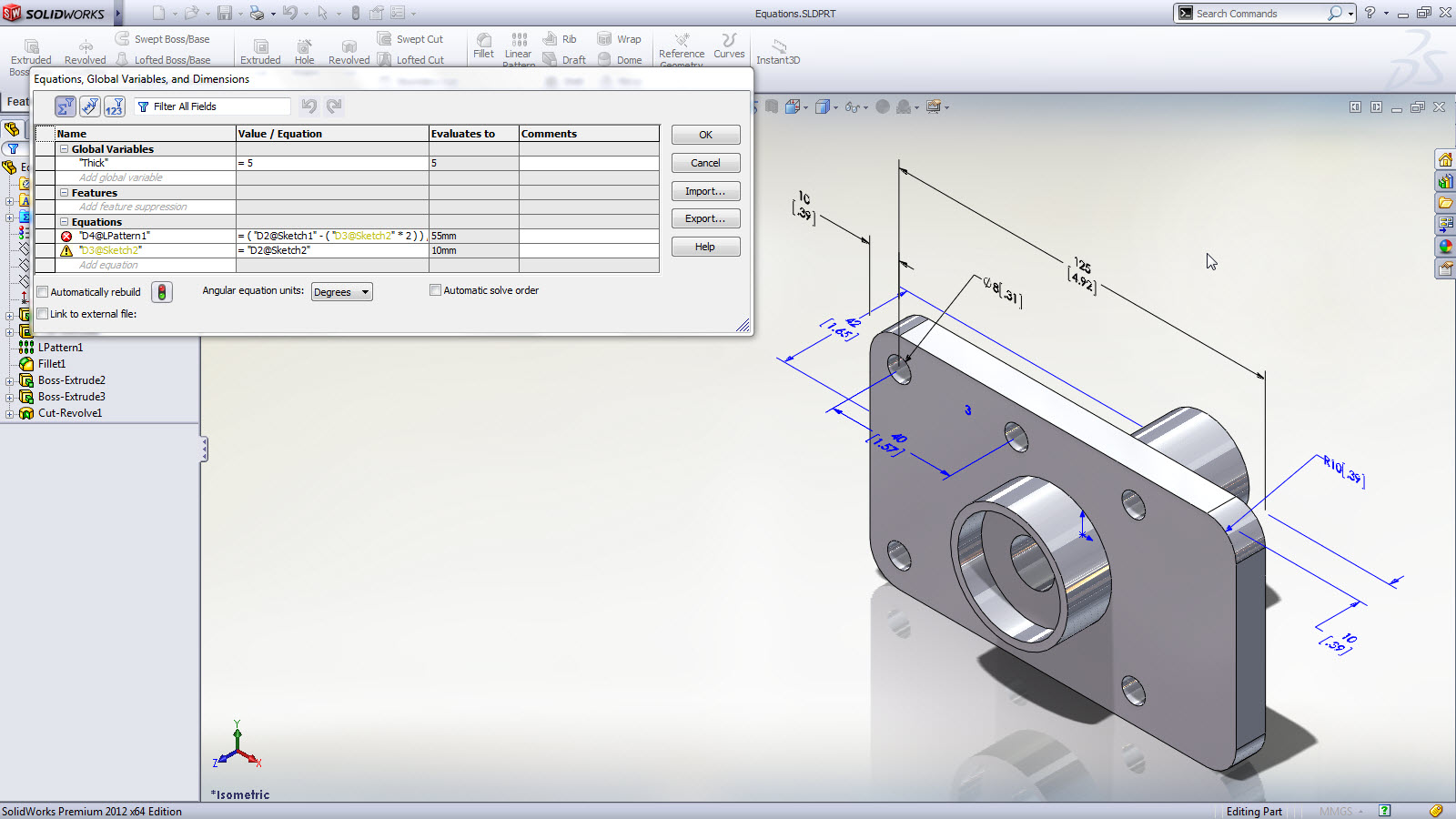Collapse the Global Variables section
This screenshot has height=819, width=1456.
(65, 149)
